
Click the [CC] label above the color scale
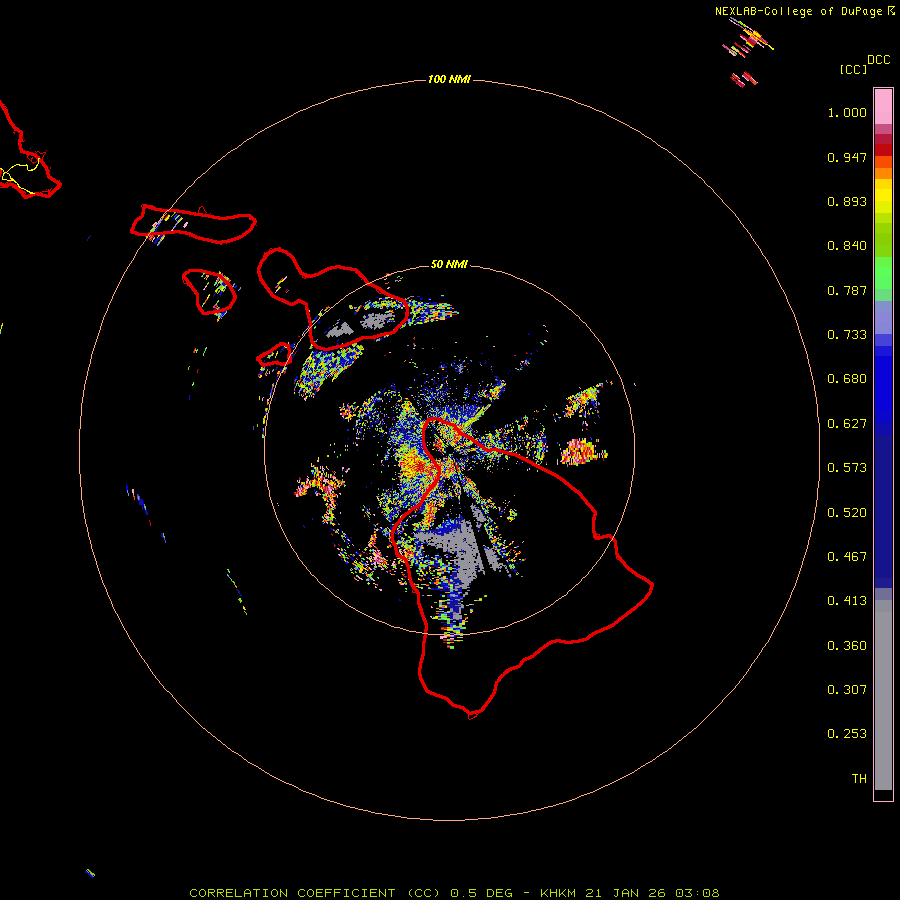tap(853, 69)
